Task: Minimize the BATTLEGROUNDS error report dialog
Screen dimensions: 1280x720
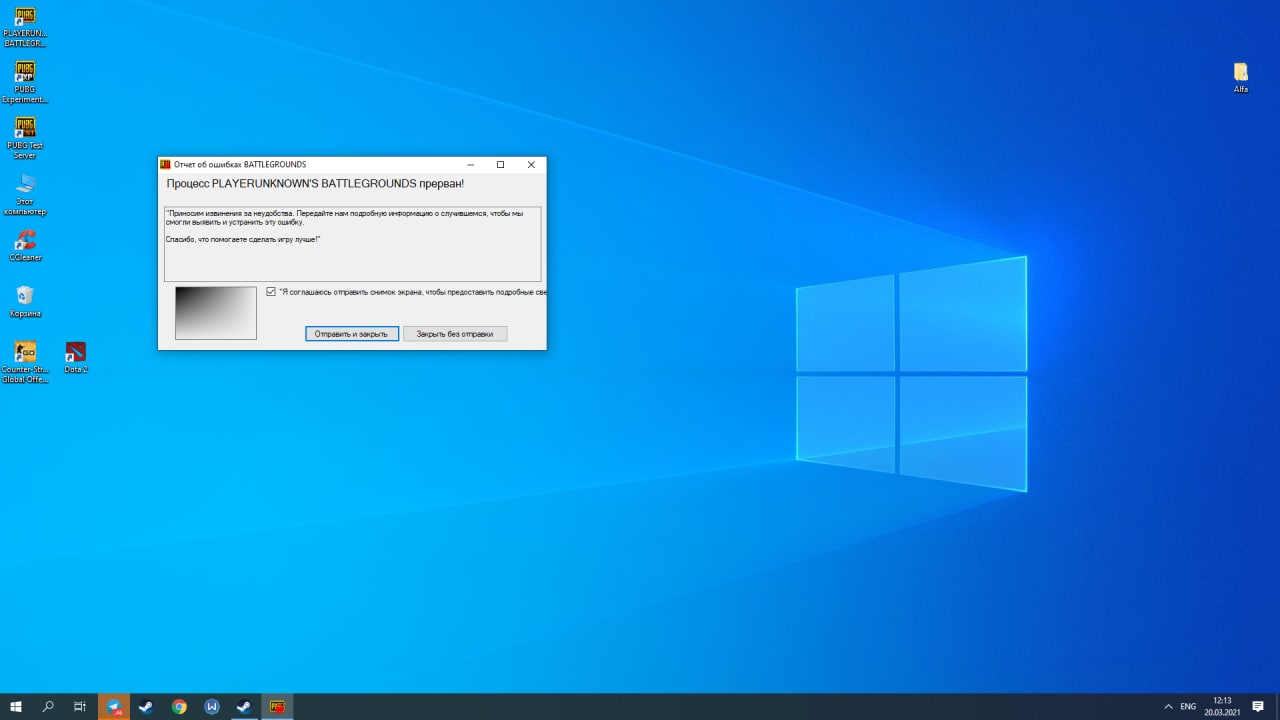Action: (x=470, y=164)
